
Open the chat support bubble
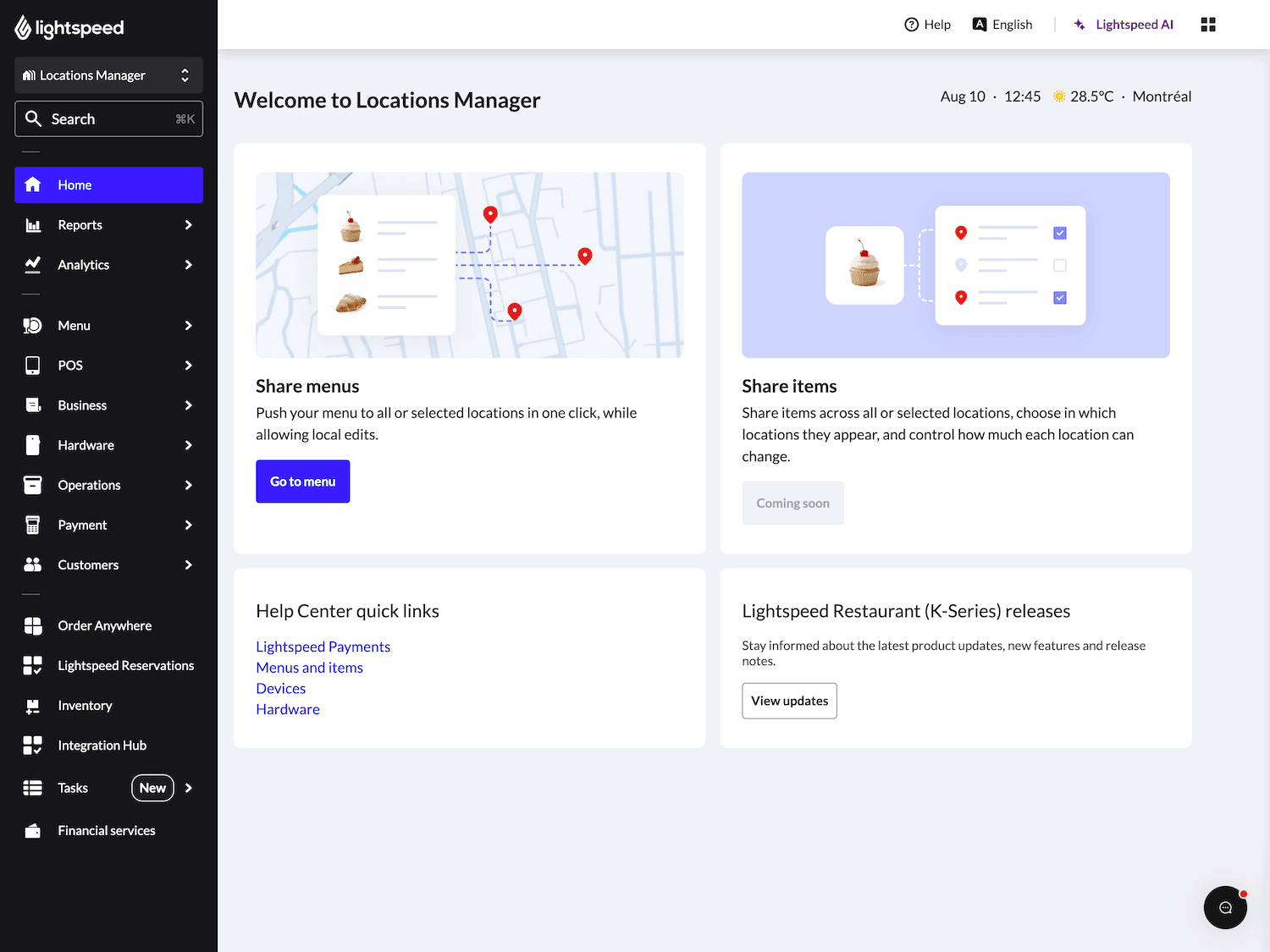coord(1225,907)
